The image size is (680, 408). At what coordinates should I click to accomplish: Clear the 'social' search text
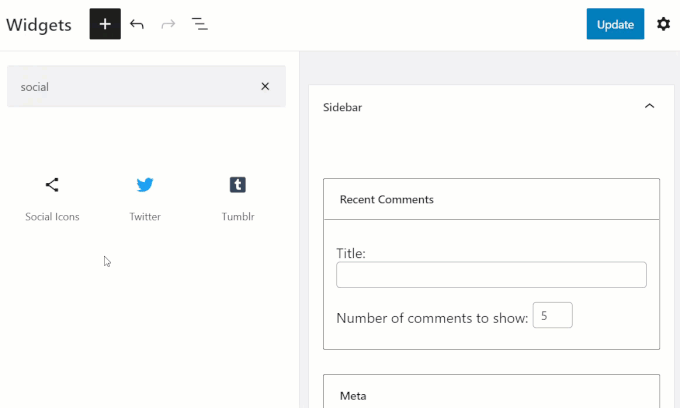pyautogui.click(x=265, y=86)
